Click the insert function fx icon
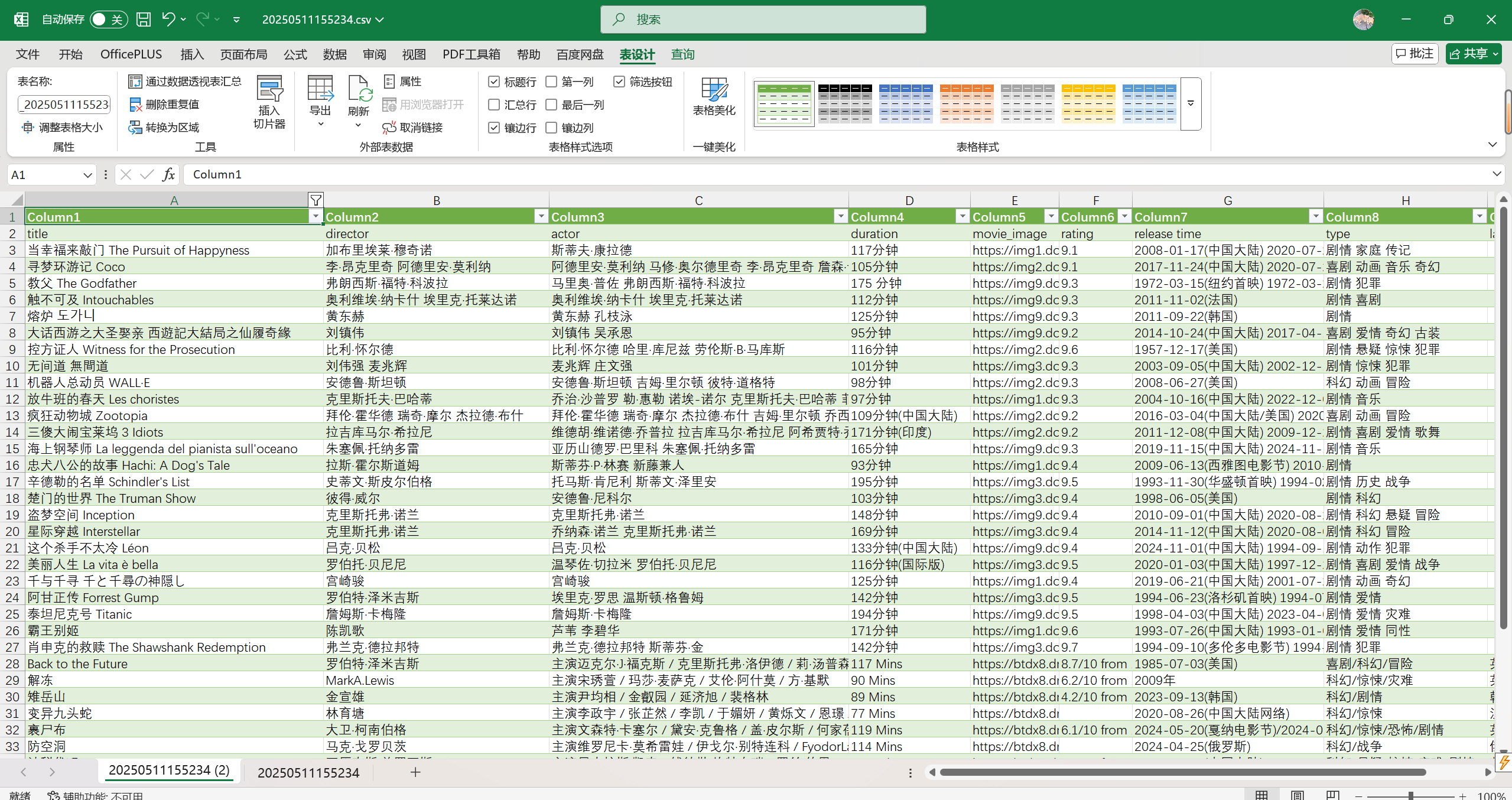This screenshot has height=800, width=1512. coord(168,174)
